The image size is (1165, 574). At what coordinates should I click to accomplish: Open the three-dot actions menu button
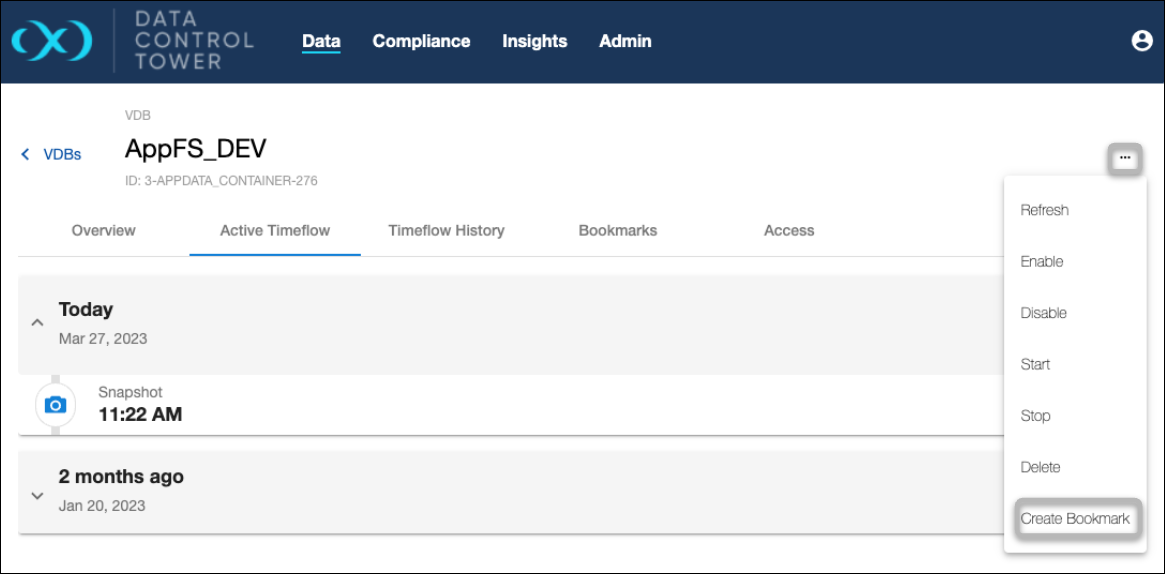1125,157
